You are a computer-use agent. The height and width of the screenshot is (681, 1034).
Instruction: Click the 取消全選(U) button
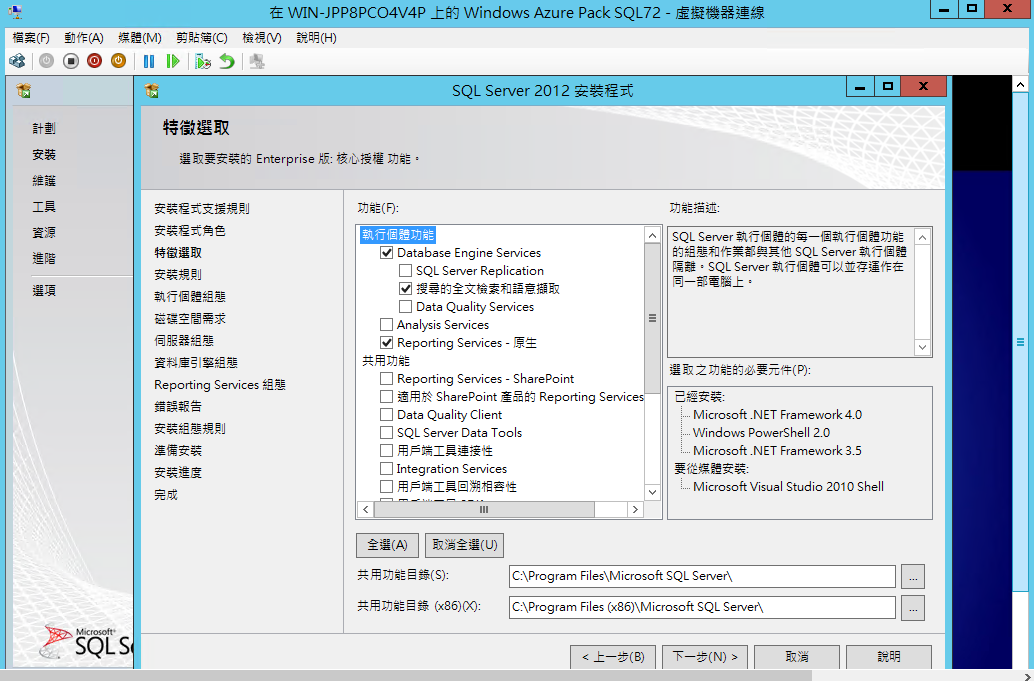[x=464, y=545]
